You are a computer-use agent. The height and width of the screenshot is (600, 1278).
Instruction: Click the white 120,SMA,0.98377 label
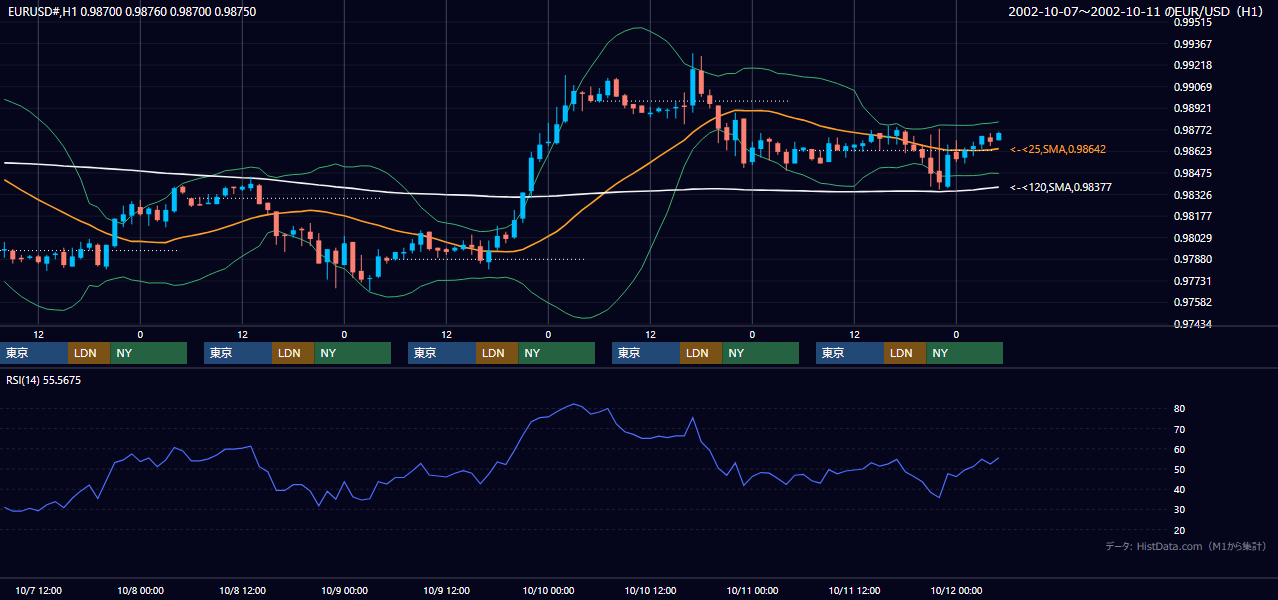(1060, 187)
